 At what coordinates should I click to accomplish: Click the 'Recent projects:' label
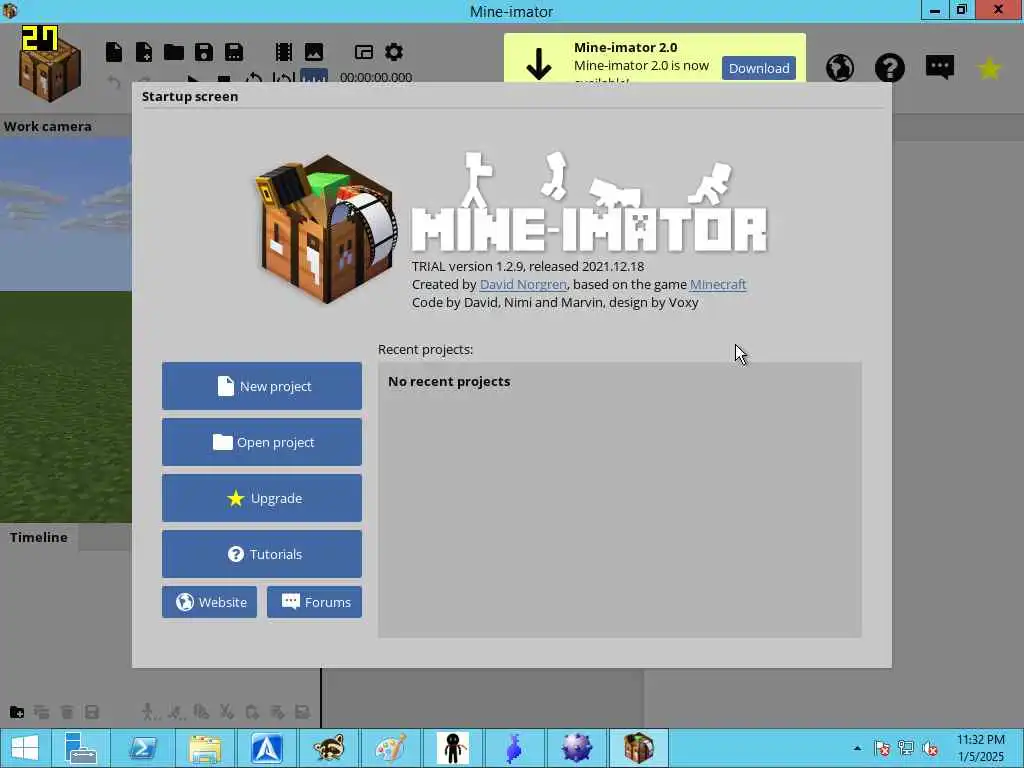tap(425, 349)
